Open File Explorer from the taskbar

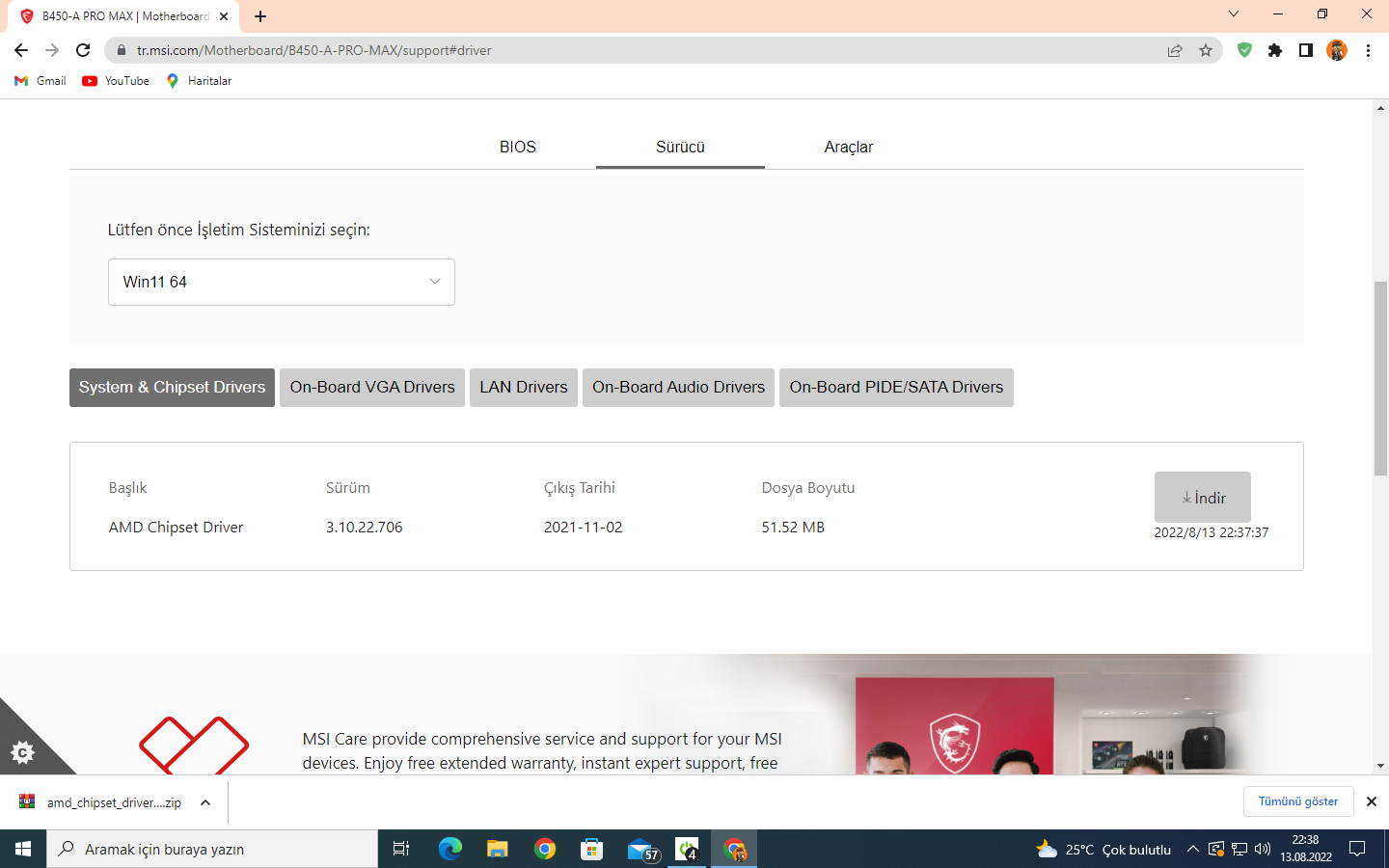tap(497, 849)
